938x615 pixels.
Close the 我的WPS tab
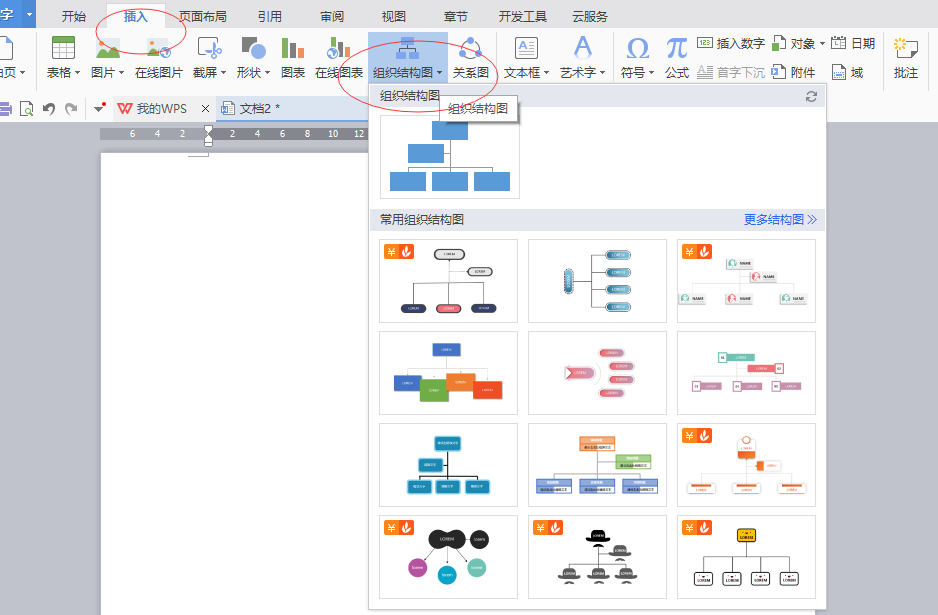click(205, 108)
